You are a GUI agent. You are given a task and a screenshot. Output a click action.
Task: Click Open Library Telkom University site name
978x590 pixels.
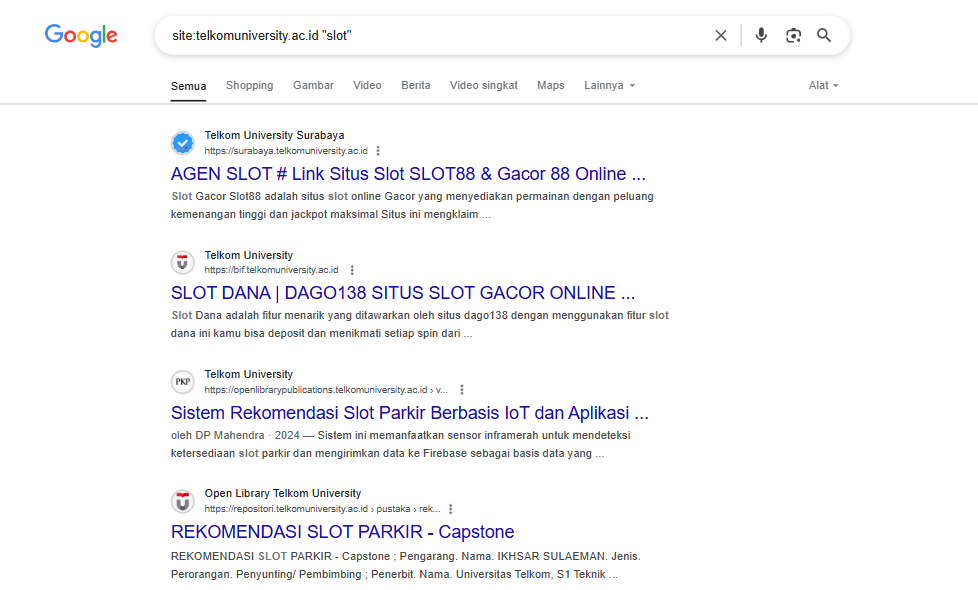283,493
